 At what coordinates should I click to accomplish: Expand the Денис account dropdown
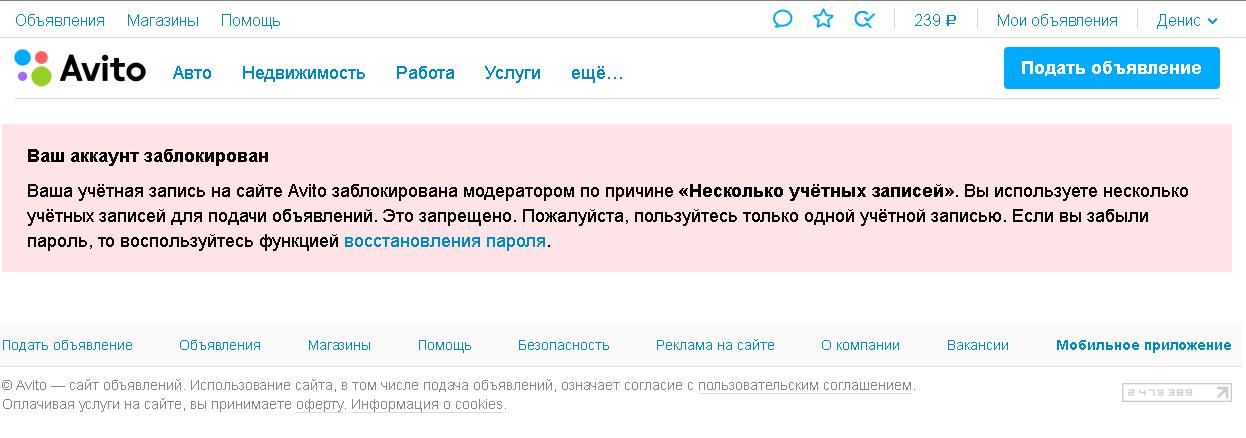click(1187, 20)
